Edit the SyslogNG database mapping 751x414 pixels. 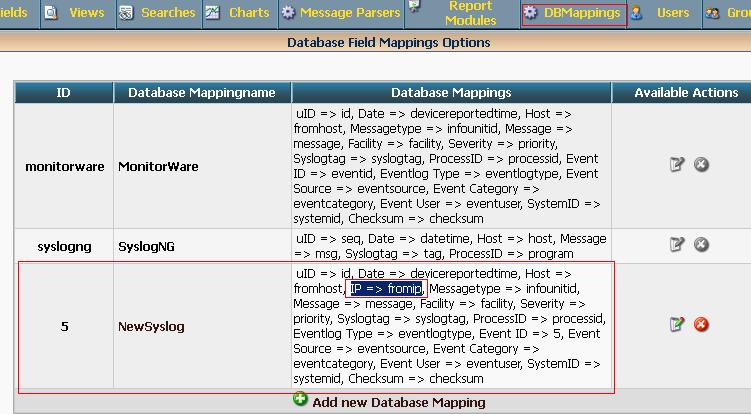click(x=677, y=244)
